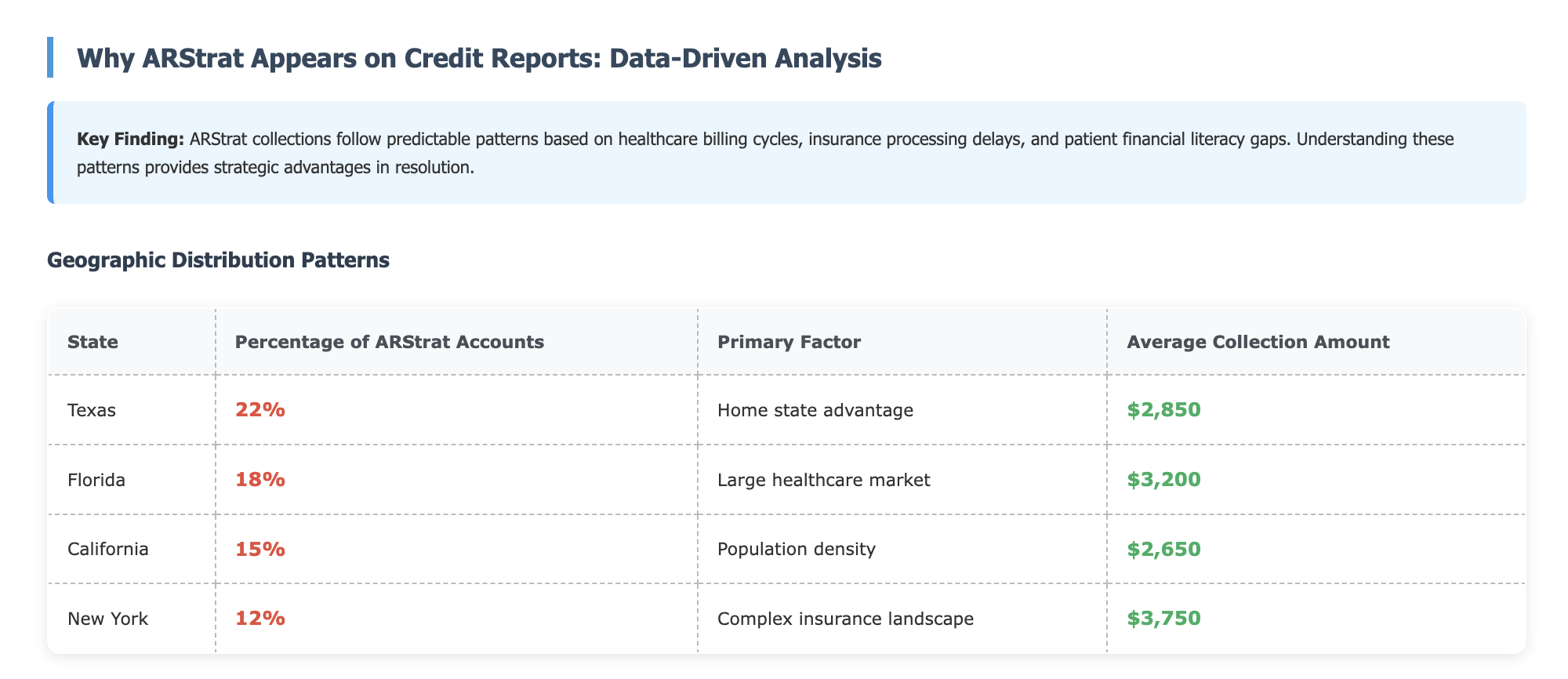Viewport: 1568px width, 679px height.
Task: Click the Complex insurance landscape cell
Action: click(902, 619)
